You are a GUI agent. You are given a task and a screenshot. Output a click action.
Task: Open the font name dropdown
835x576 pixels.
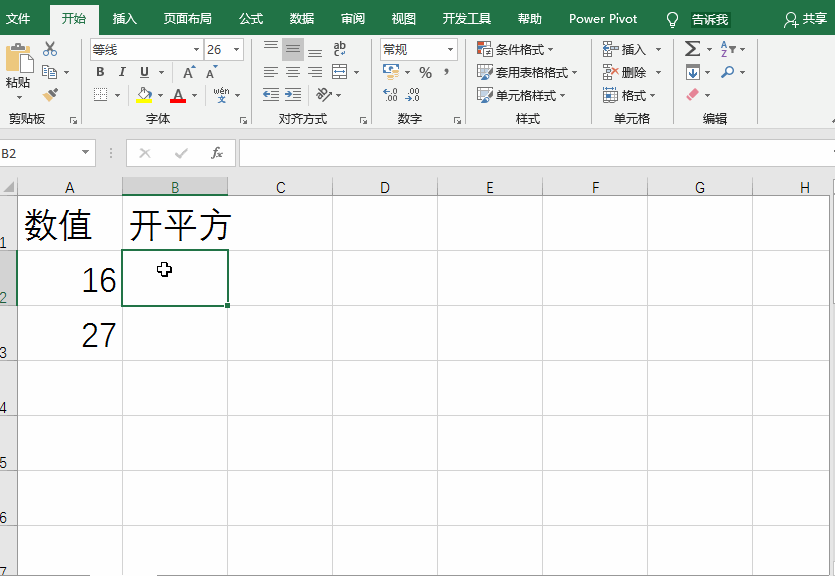(x=196, y=50)
